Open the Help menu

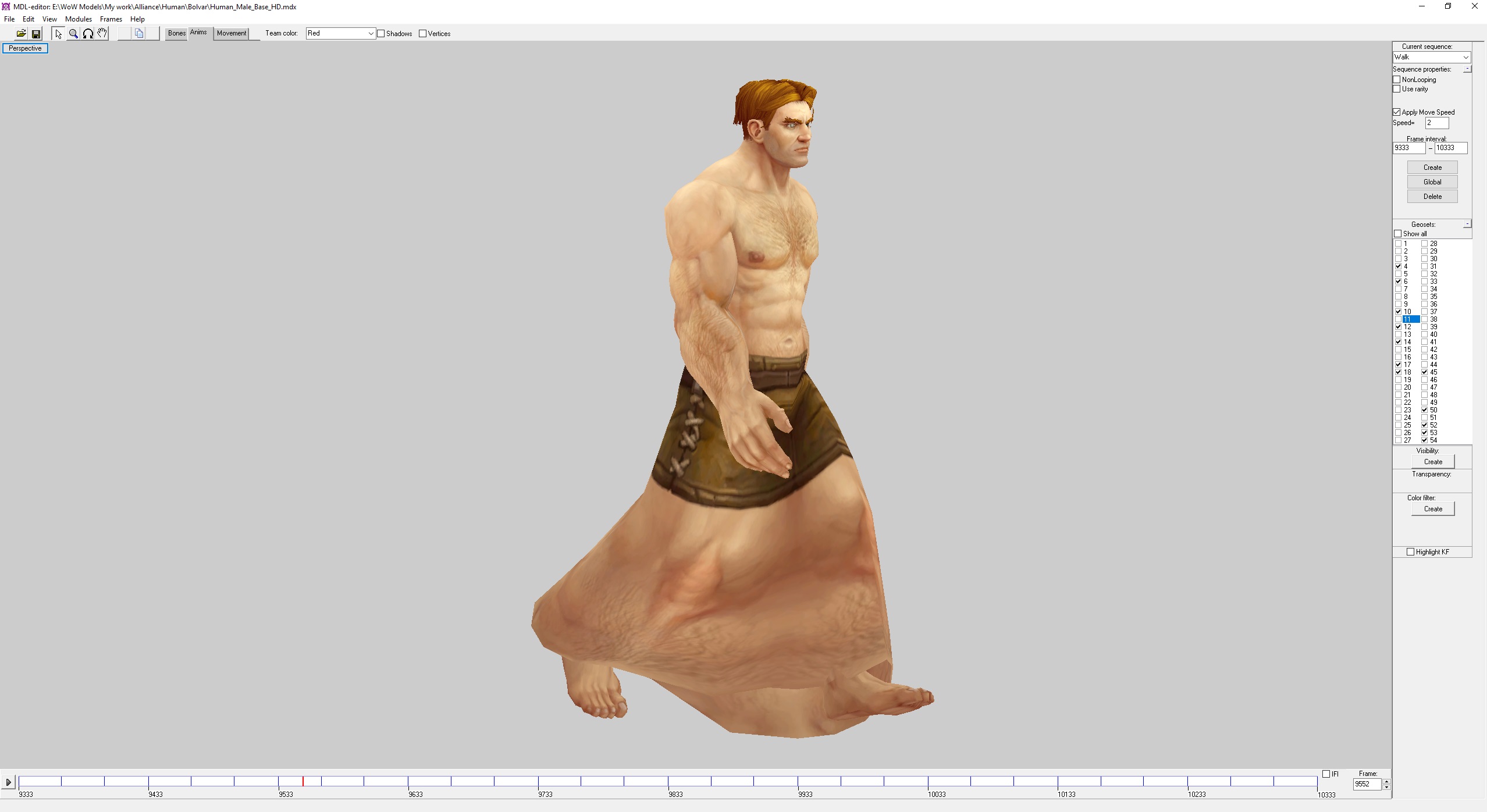[x=138, y=19]
